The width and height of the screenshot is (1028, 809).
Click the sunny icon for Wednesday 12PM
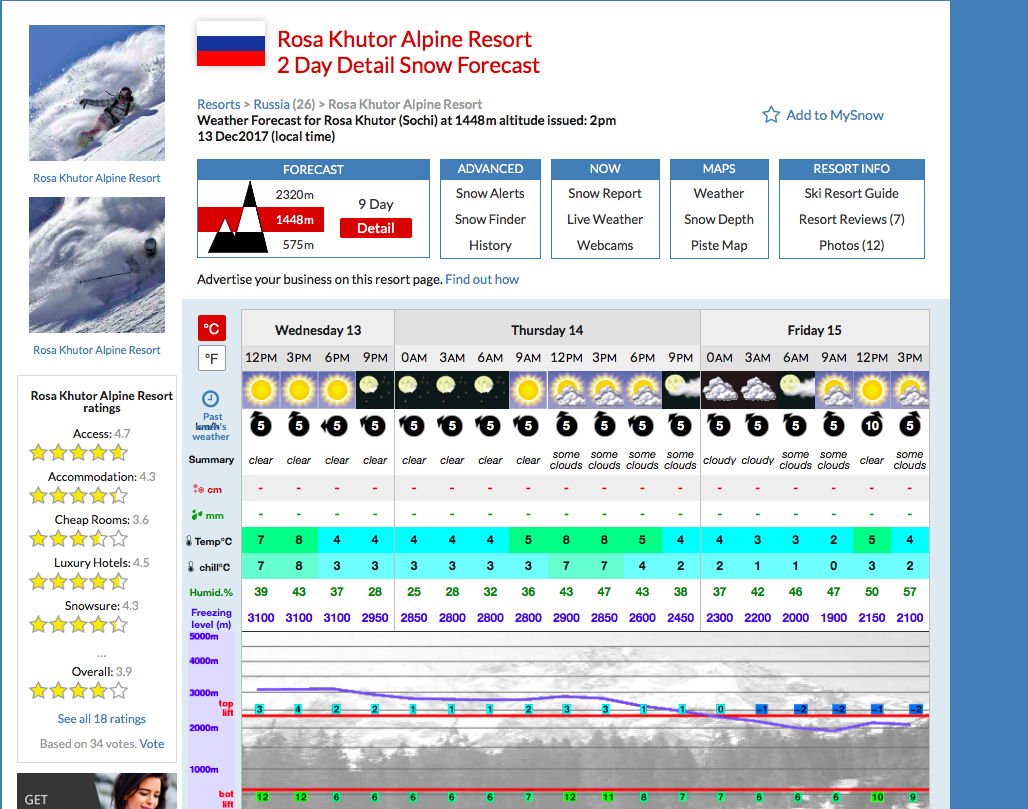tap(261, 389)
